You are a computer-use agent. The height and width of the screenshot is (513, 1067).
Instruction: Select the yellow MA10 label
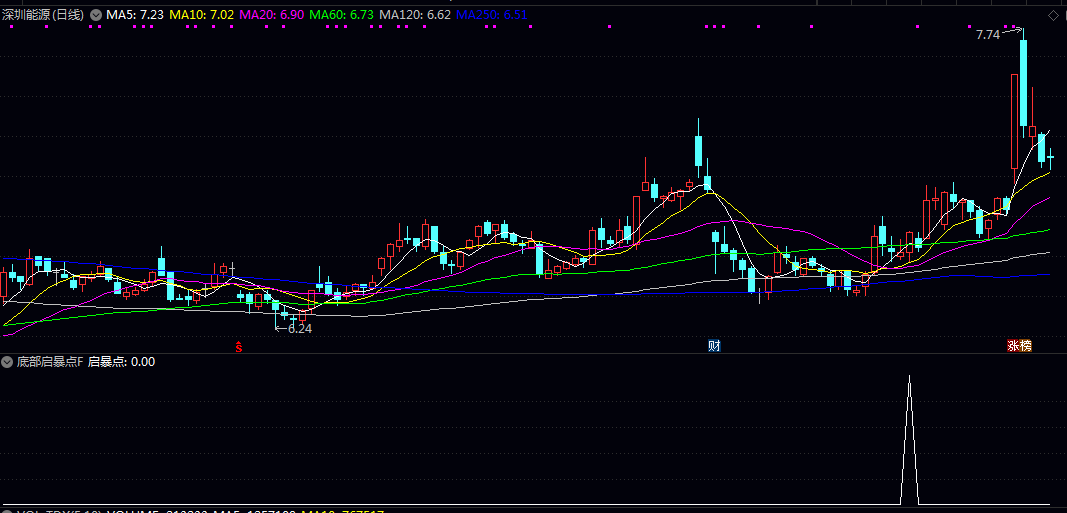pos(201,15)
